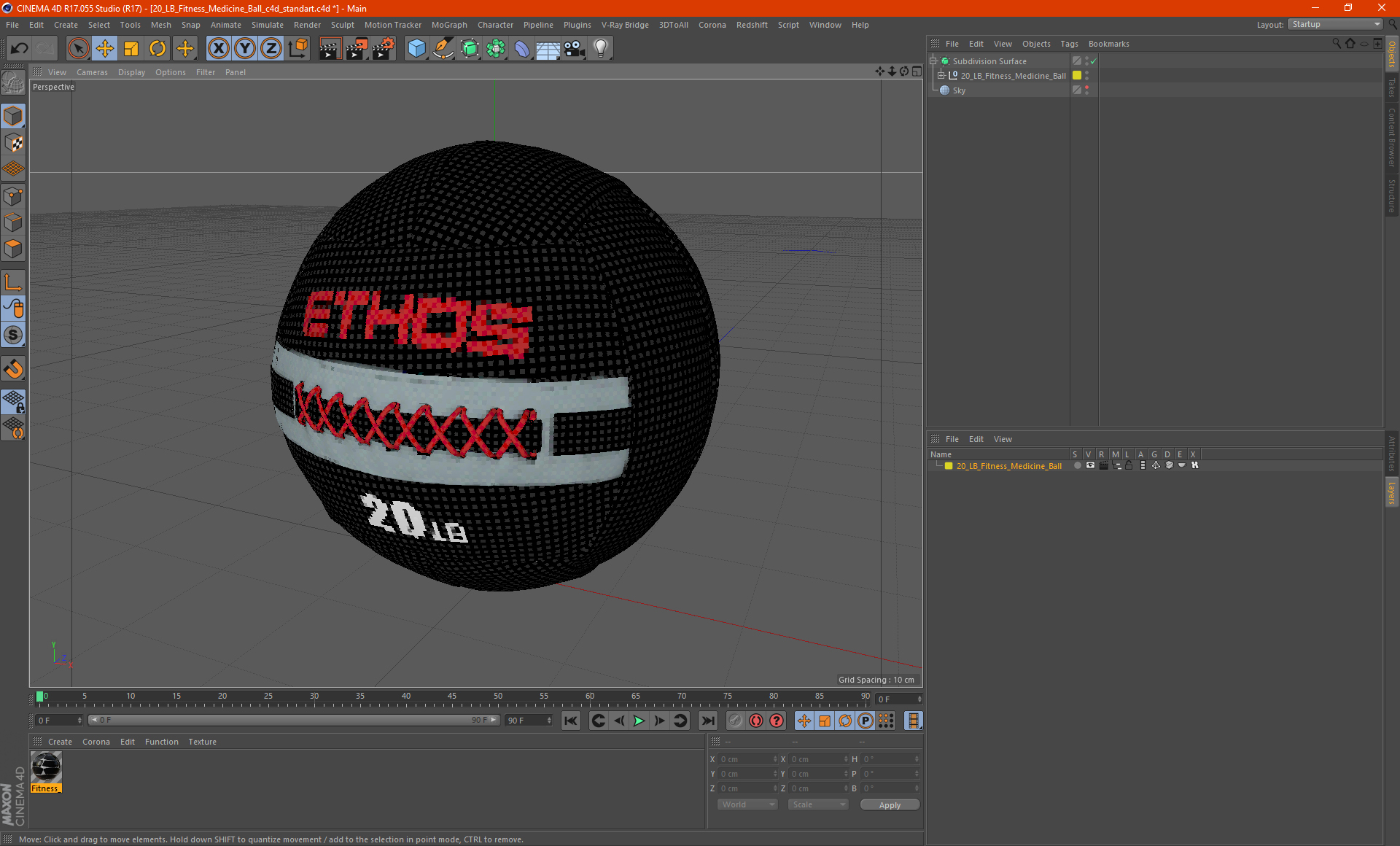The image size is (1400, 846).
Task: Enable Edges mode in sidebar
Action: click(x=14, y=222)
